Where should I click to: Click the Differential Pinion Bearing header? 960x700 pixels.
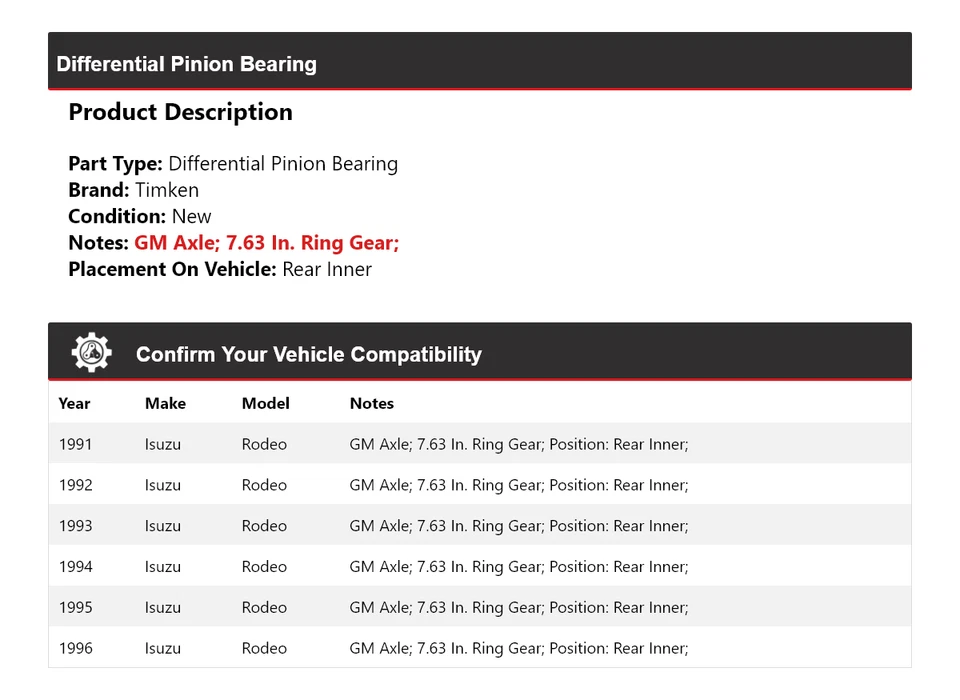(x=186, y=64)
